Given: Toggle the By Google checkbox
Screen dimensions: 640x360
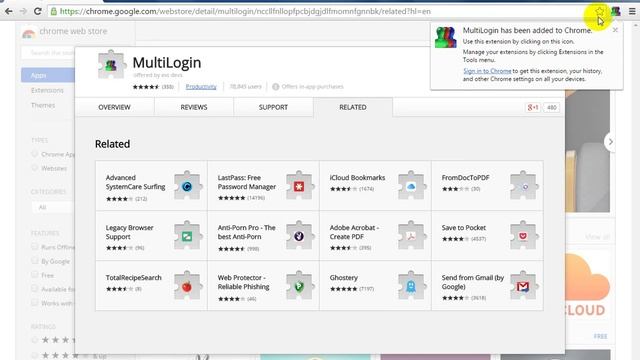Looking at the screenshot, I should tap(35, 260).
